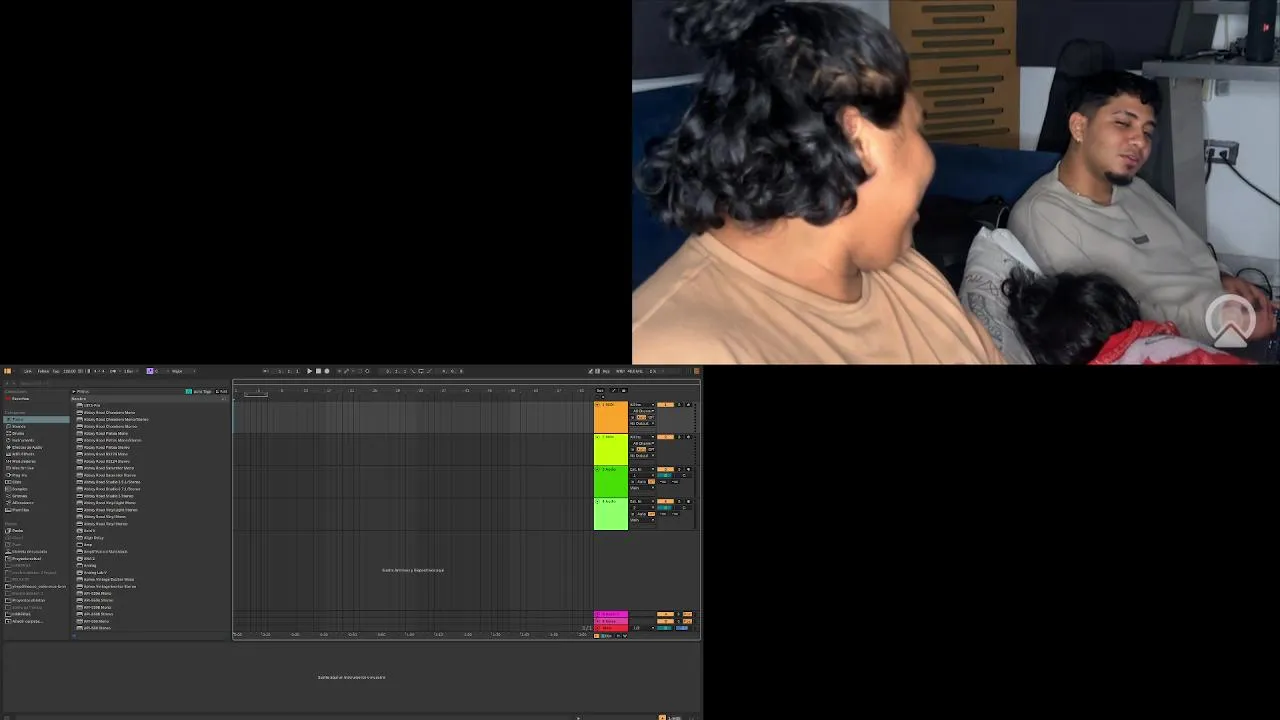1280x720 pixels.
Task: Select the tempo value field
Action: point(69,371)
